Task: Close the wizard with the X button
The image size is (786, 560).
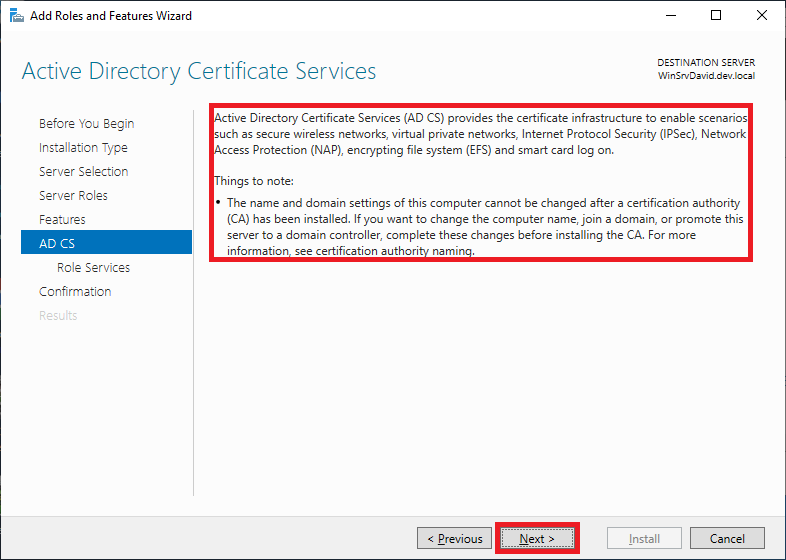Action: coord(762,16)
